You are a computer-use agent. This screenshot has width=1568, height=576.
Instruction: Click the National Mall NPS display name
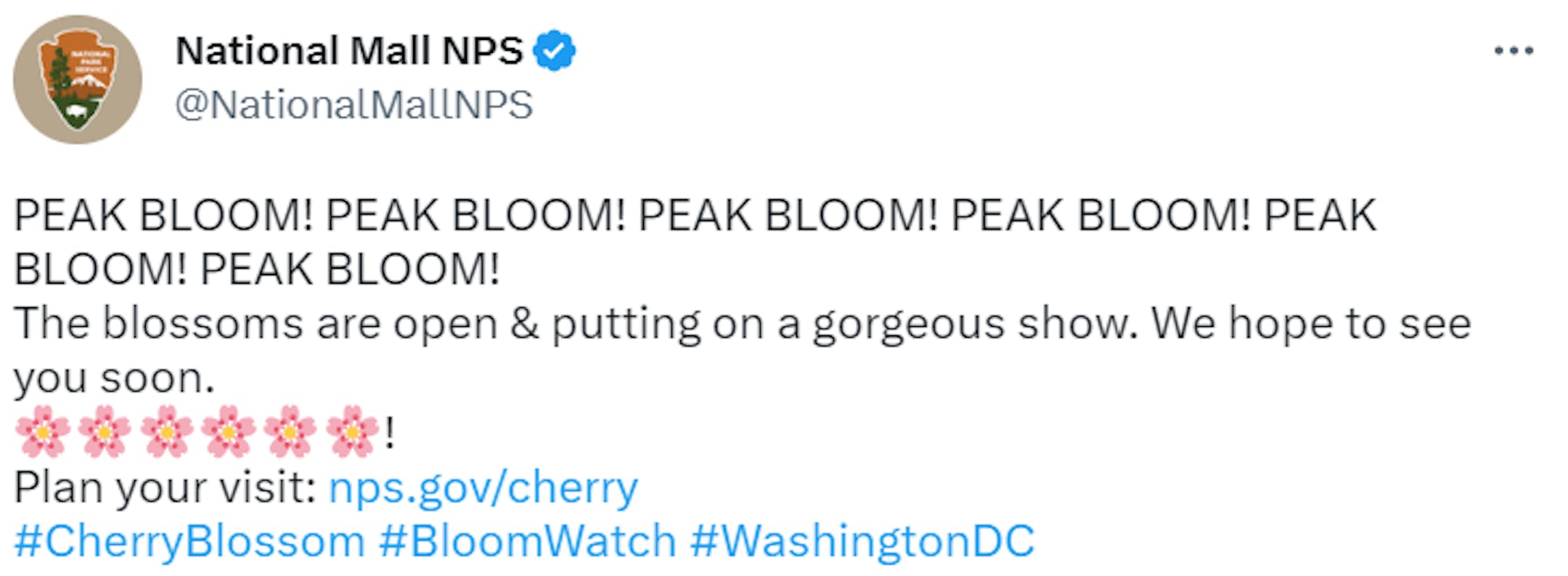click(349, 50)
